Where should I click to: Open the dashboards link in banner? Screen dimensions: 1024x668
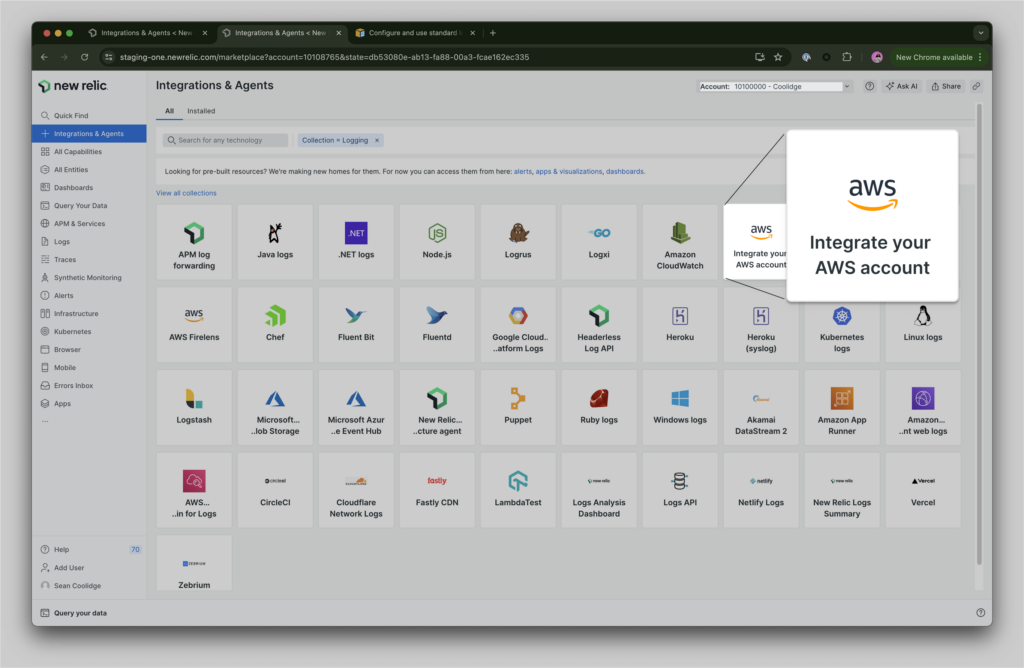(x=624, y=172)
